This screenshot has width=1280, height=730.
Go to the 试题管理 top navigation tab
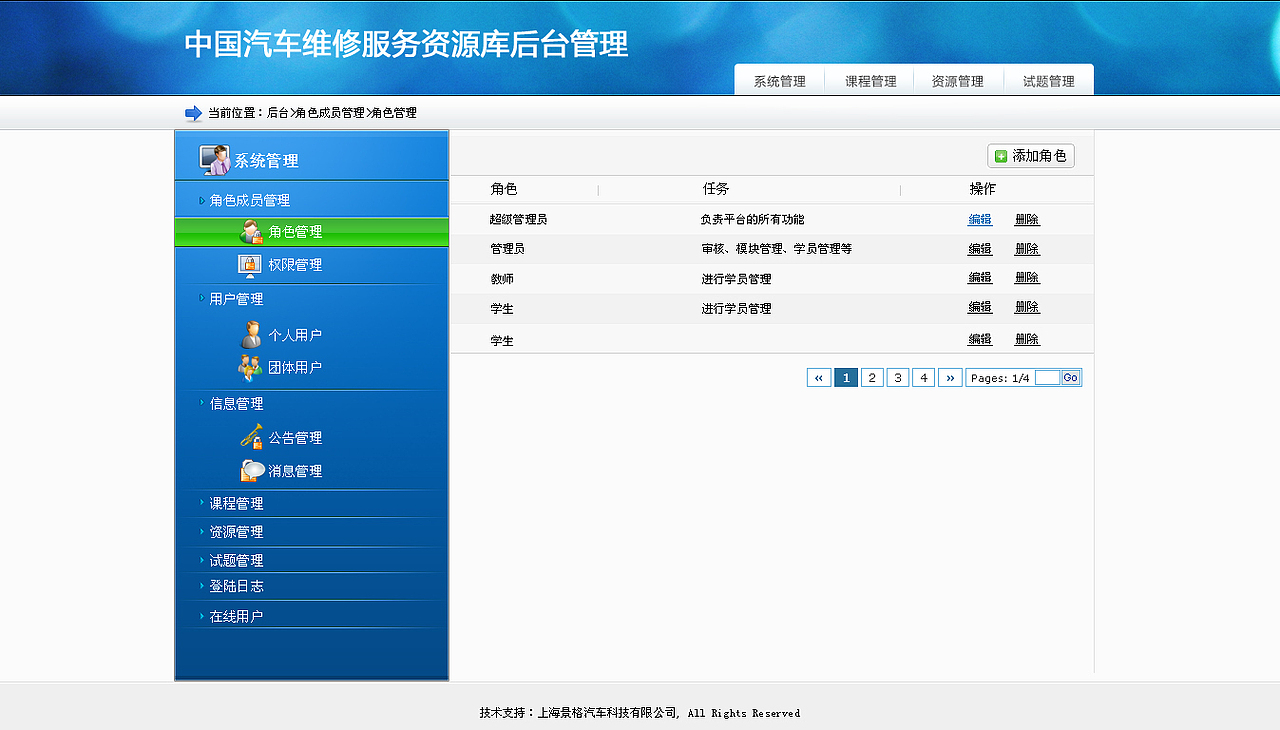1048,81
